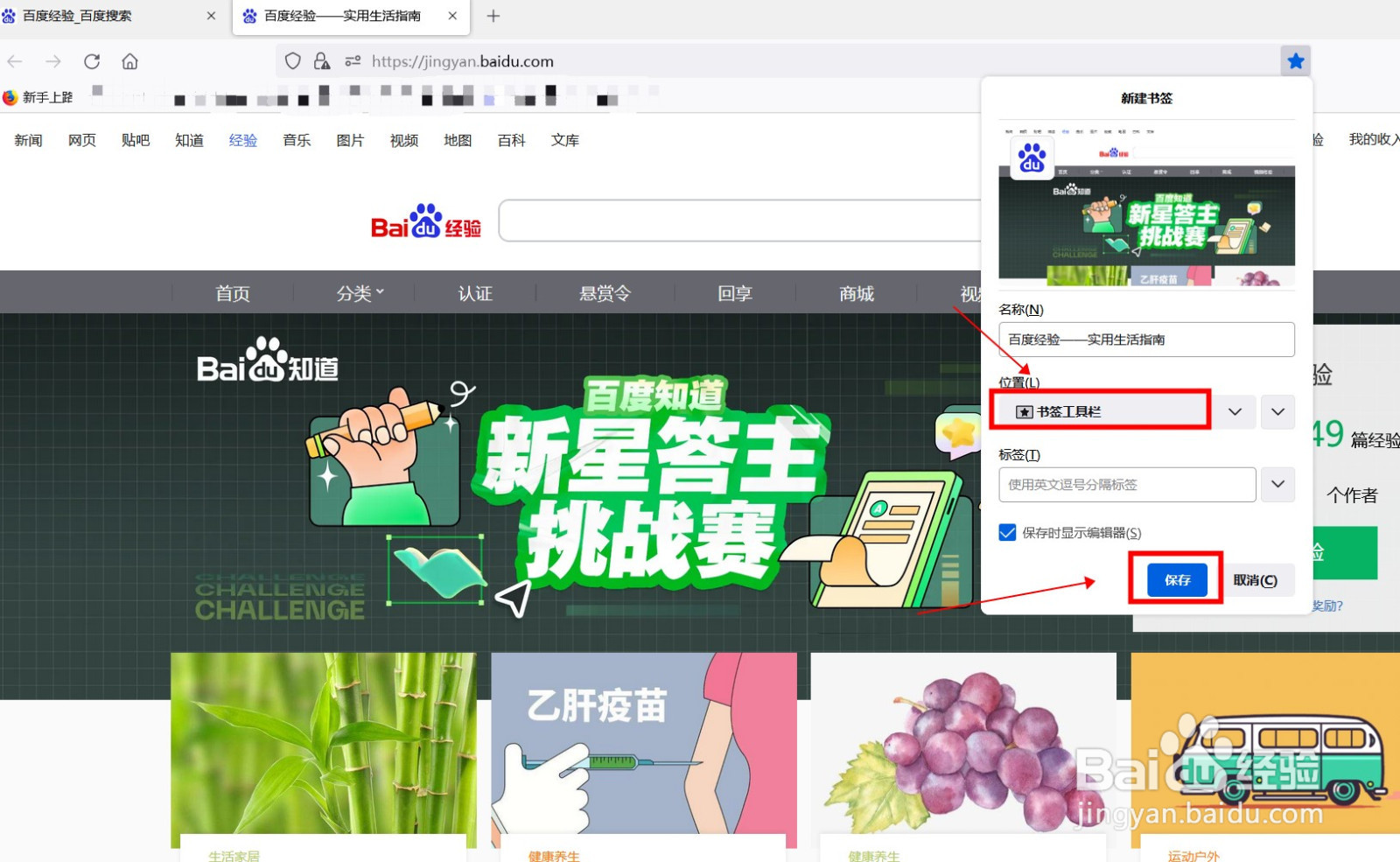The width and height of the screenshot is (1400, 862).
Task: Open the 地图 link
Action: point(458,140)
